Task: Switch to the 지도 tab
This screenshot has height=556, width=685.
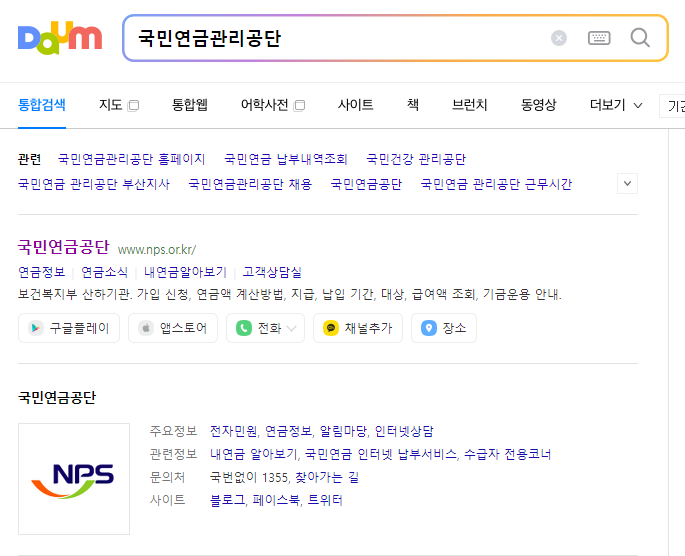Action: point(110,105)
